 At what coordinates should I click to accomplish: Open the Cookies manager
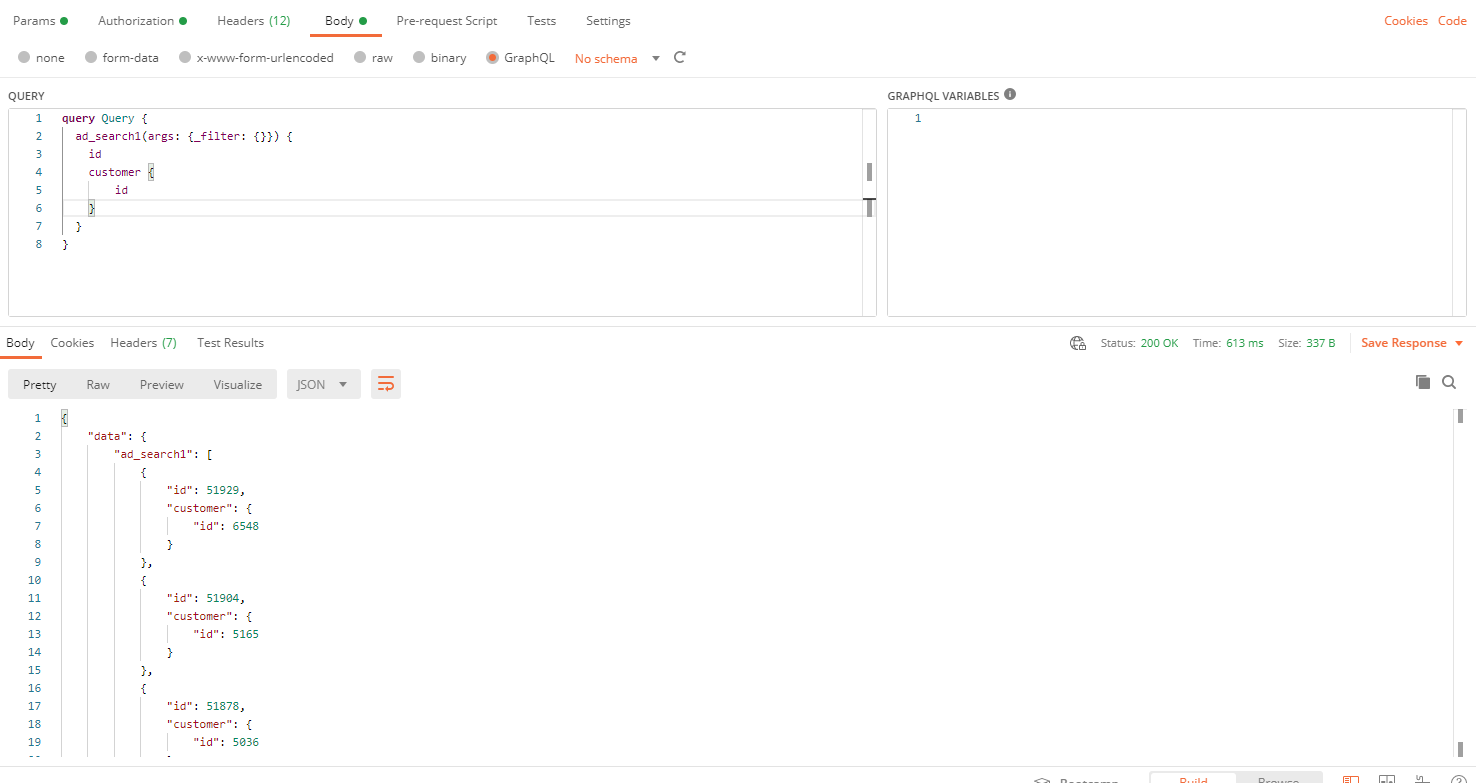click(x=1406, y=20)
